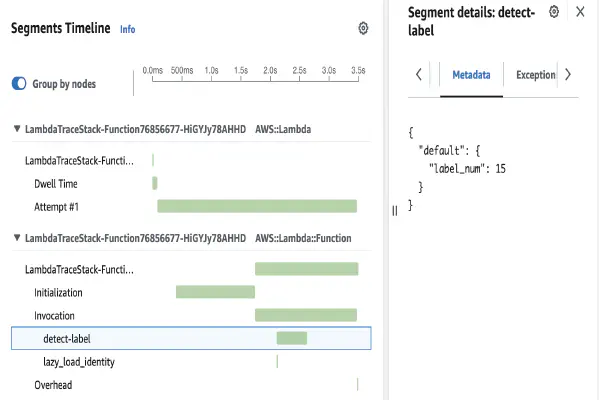The width and height of the screenshot is (600, 400).
Task: Open Segment details settings gear icon
Action: tap(553, 11)
